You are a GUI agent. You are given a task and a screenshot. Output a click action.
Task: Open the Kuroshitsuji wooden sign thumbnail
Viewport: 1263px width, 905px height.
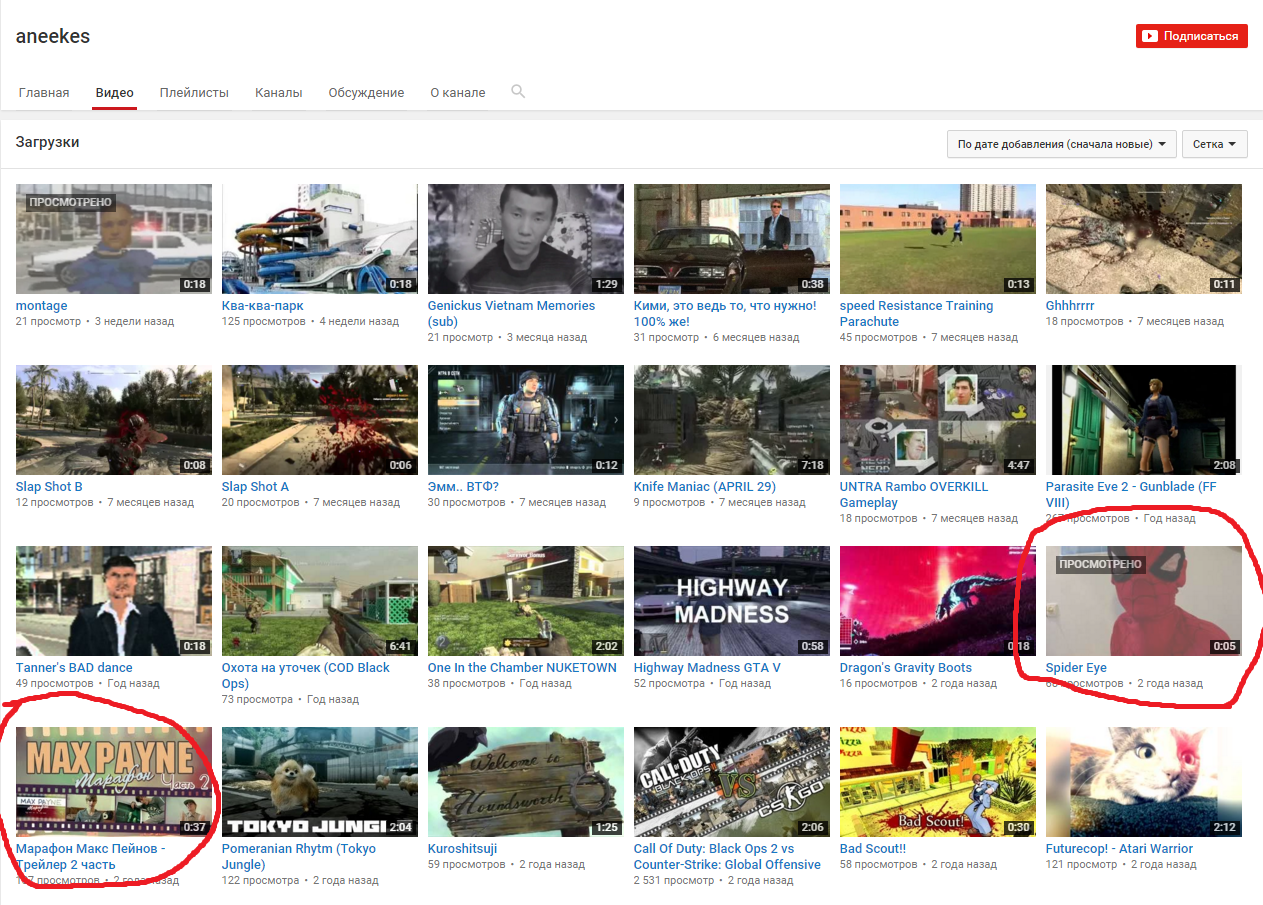pyautogui.click(x=526, y=782)
